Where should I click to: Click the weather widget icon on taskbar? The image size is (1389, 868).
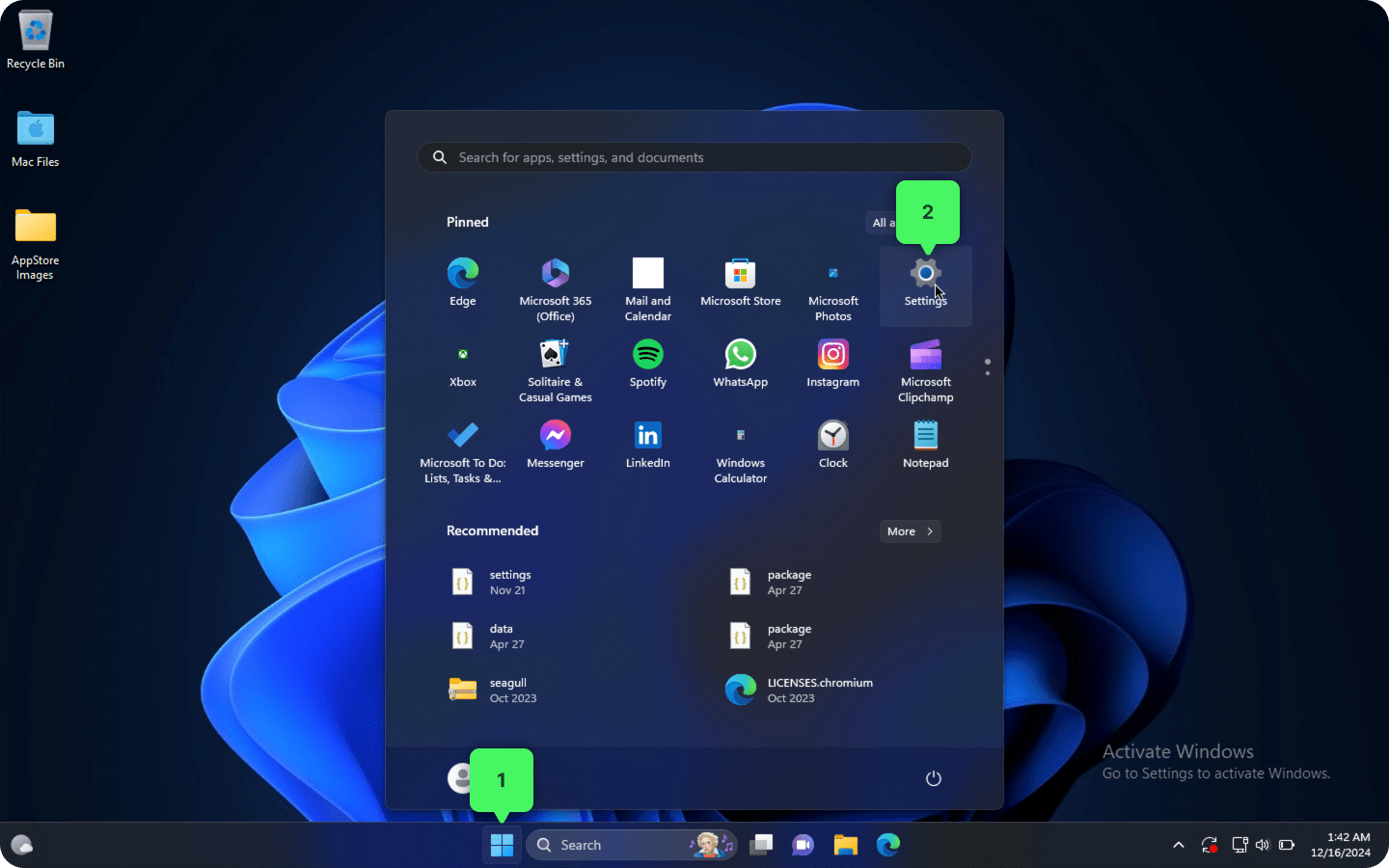pos(22,845)
